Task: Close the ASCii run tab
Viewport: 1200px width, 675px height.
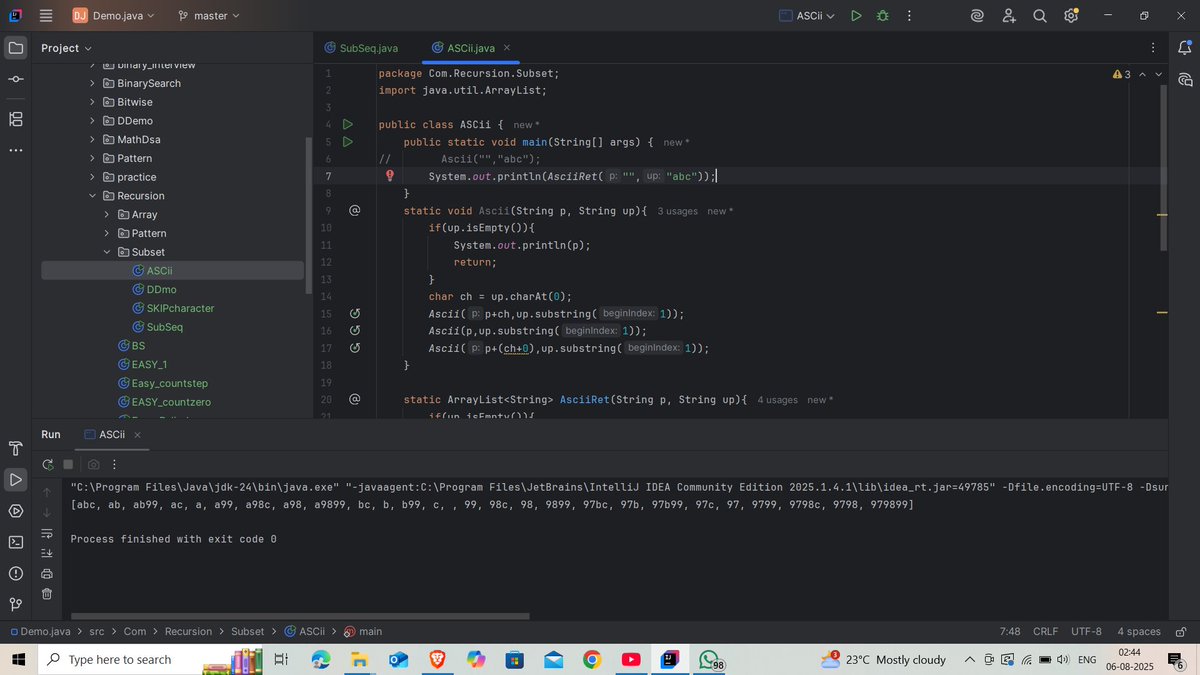Action: pos(137,435)
